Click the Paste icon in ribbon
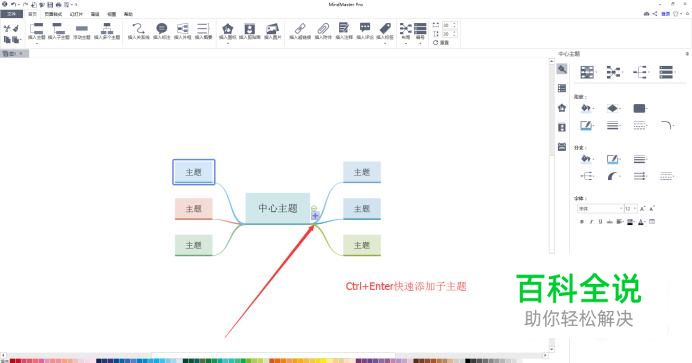Screen dimensions: 692x363 16,40
